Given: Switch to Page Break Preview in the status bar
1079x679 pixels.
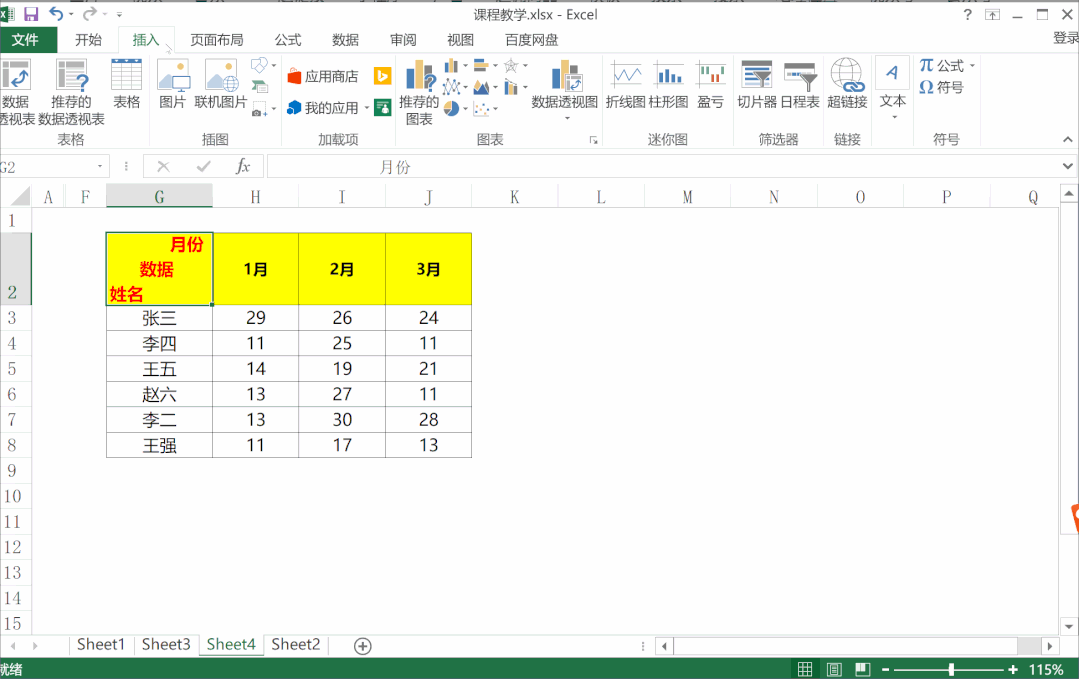Looking at the screenshot, I should coord(863,669).
